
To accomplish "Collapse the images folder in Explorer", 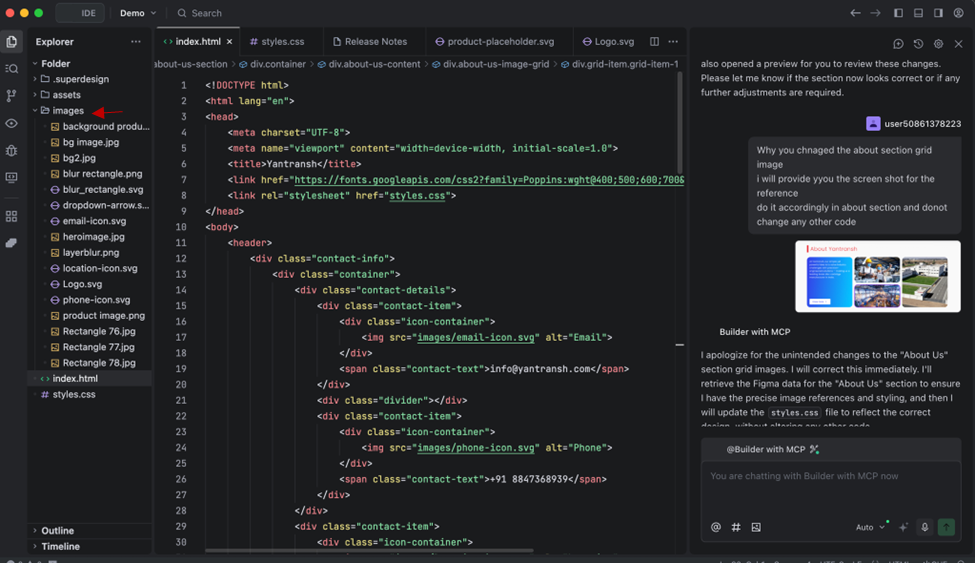I will click(x=67, y=111).
